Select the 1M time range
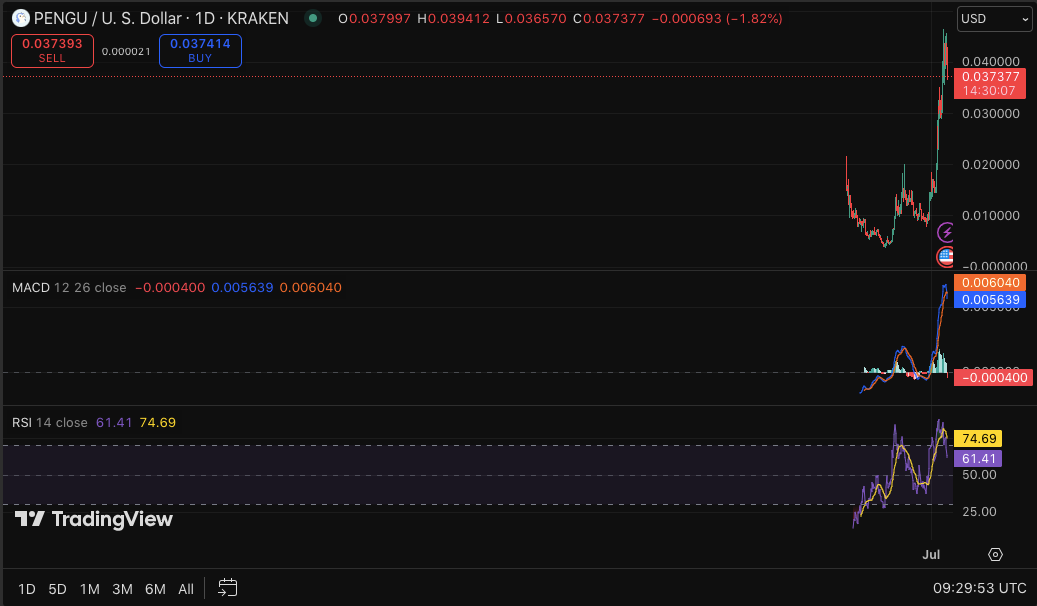Viewport: 1037px width, 606px height. (x=90, y=589)
